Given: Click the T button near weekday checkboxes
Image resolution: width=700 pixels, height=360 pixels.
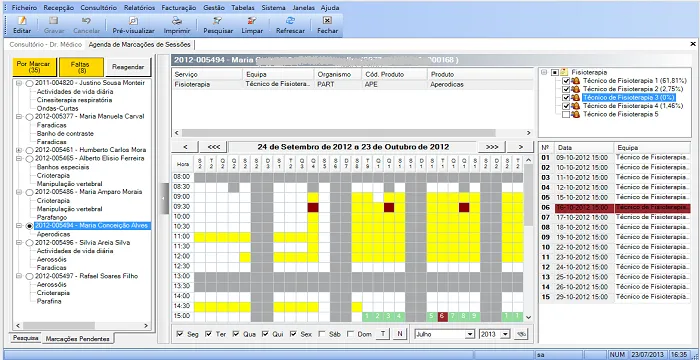Looking at the screenshot, I should (x=383, y=334).
